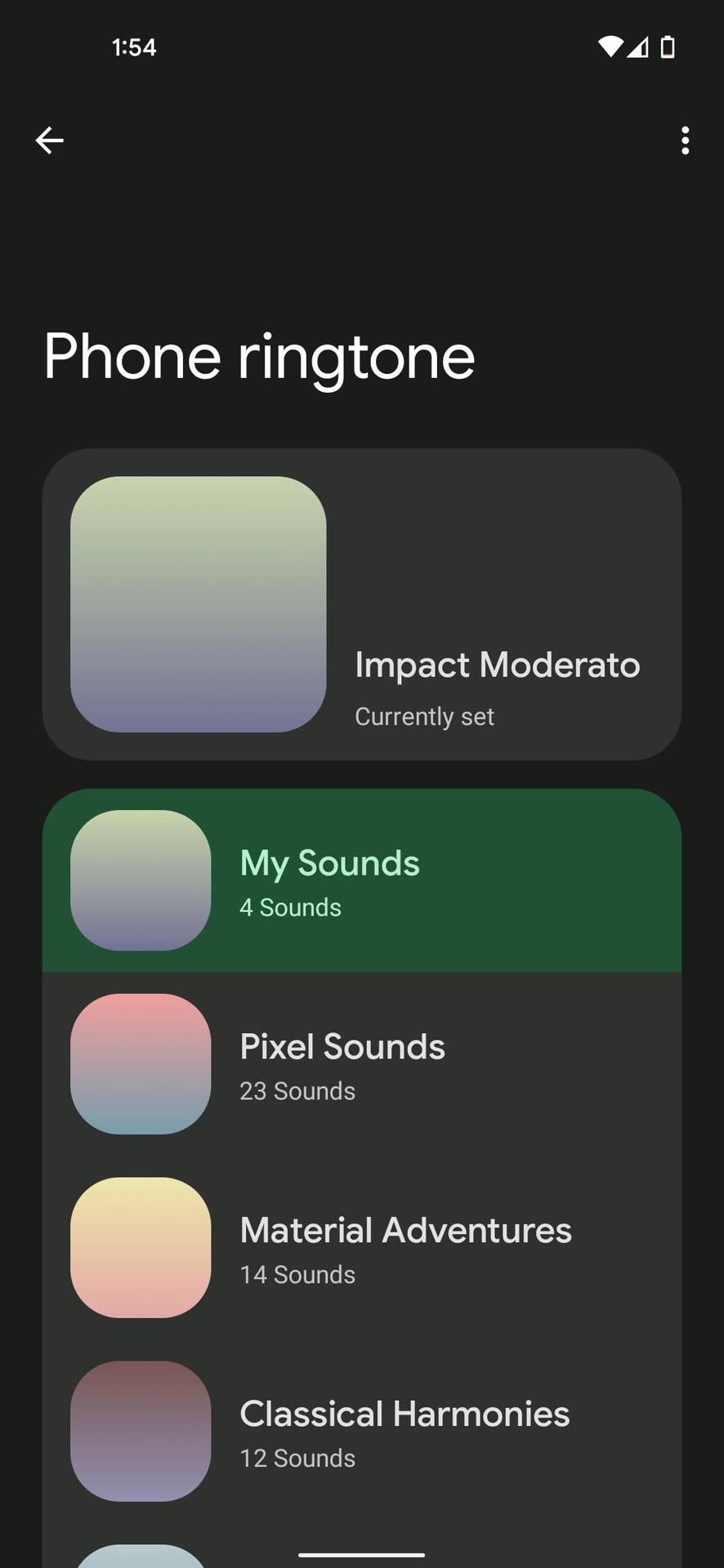The height and width of the screenshot is (1568, 724).
Task: Tap the Impact Moderato gradient artwork
Action: (x=199, y=604)
